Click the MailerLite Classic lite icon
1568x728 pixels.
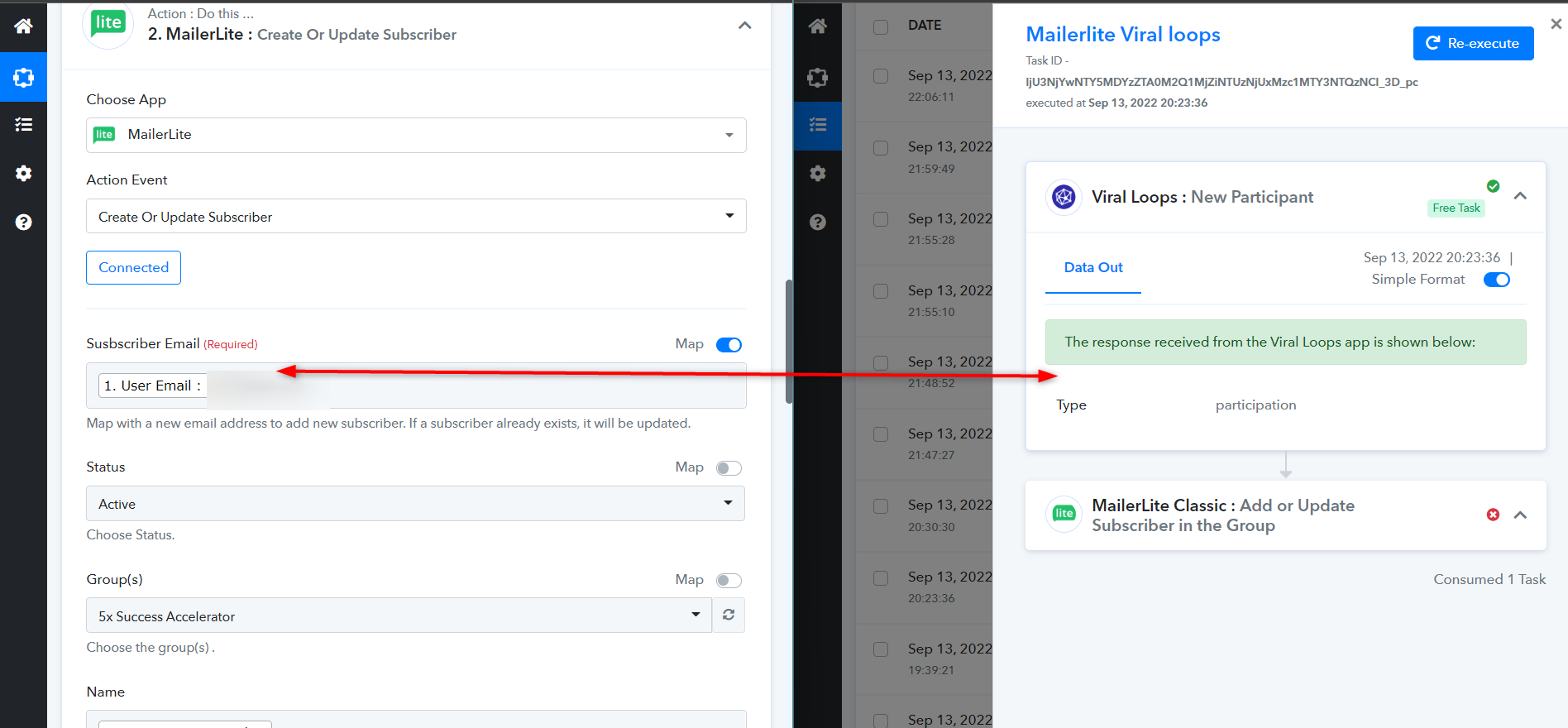(x=1064, y=514)
